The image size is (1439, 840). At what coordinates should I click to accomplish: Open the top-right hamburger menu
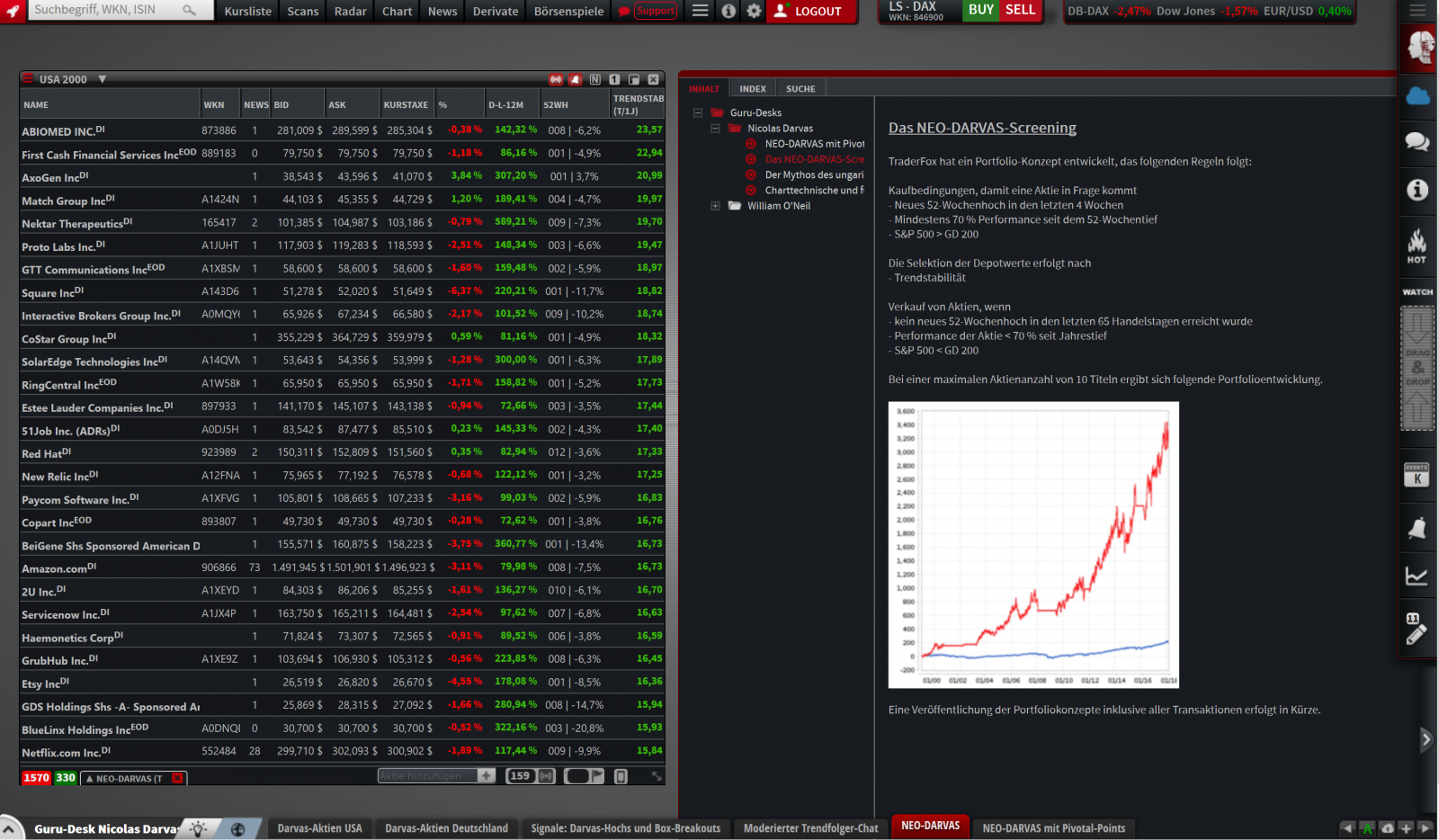tap(1418, 11)
